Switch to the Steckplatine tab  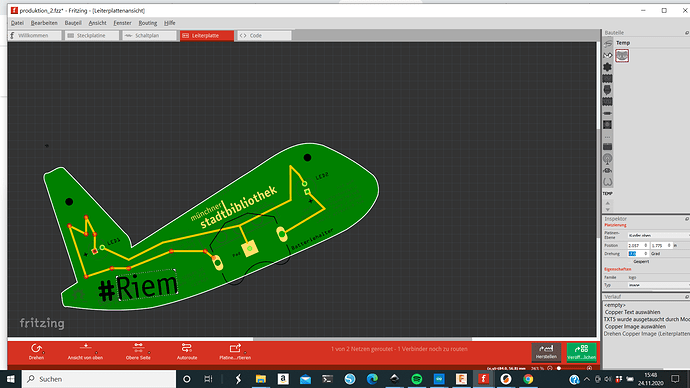(92, 36)
